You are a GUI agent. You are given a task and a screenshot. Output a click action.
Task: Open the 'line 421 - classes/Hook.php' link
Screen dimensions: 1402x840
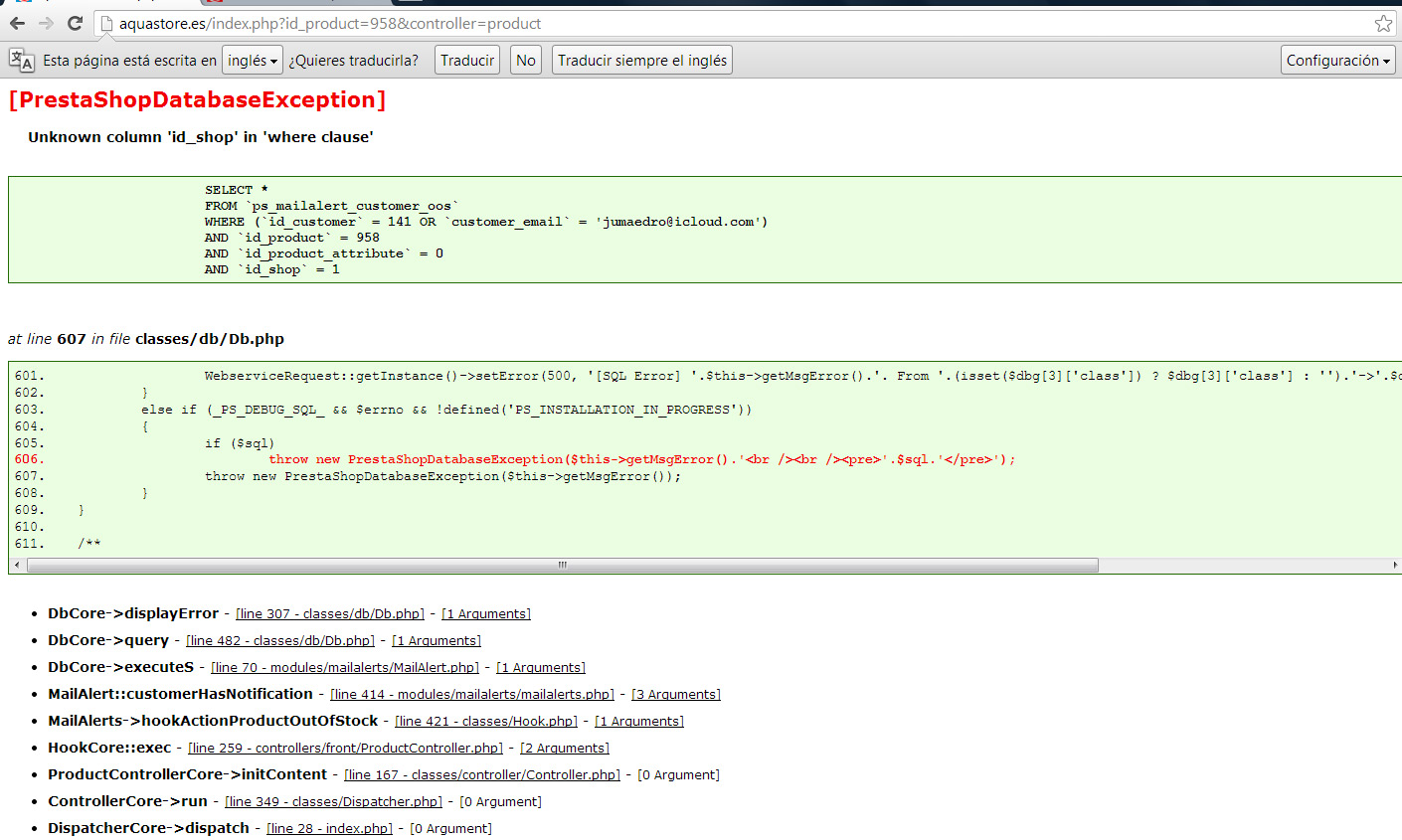486,722
